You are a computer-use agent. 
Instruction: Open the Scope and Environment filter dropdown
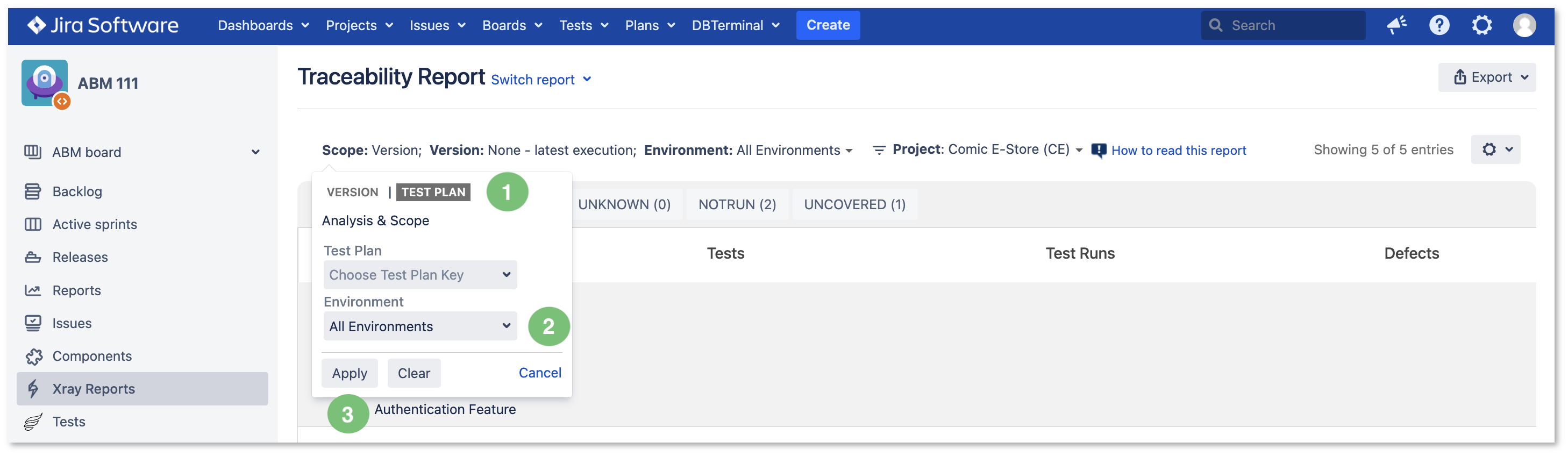[x=587, y=151]
